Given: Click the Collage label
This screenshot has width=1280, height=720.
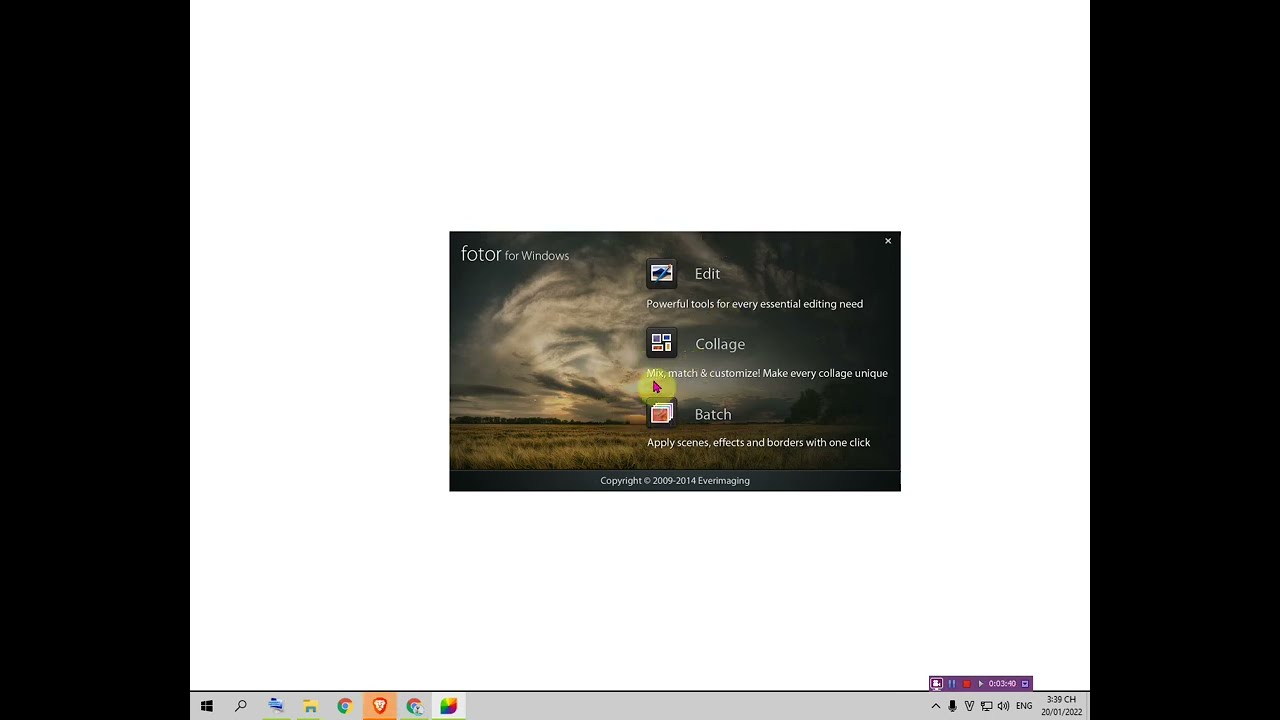Looking at the screenshot, I should [720, 344].
